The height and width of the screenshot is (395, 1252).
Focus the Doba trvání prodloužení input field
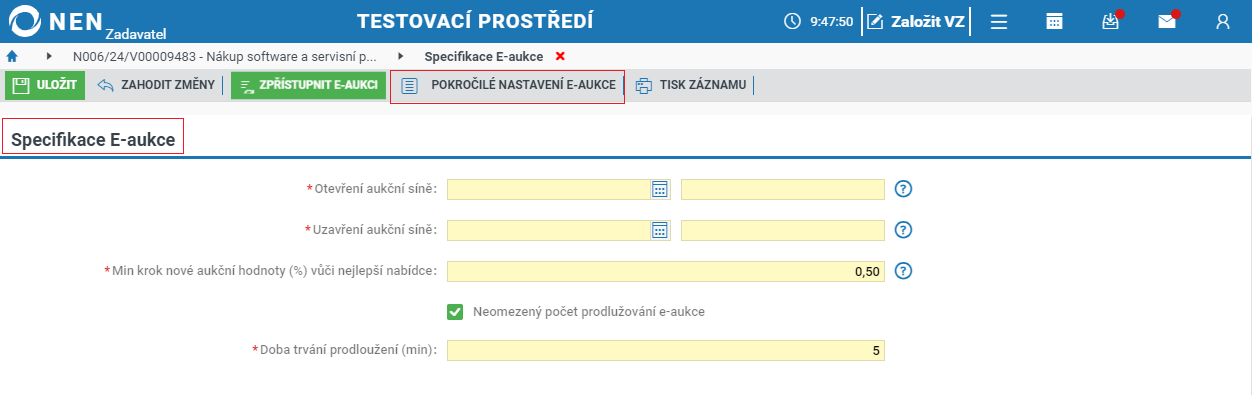[x=666, y=350]
